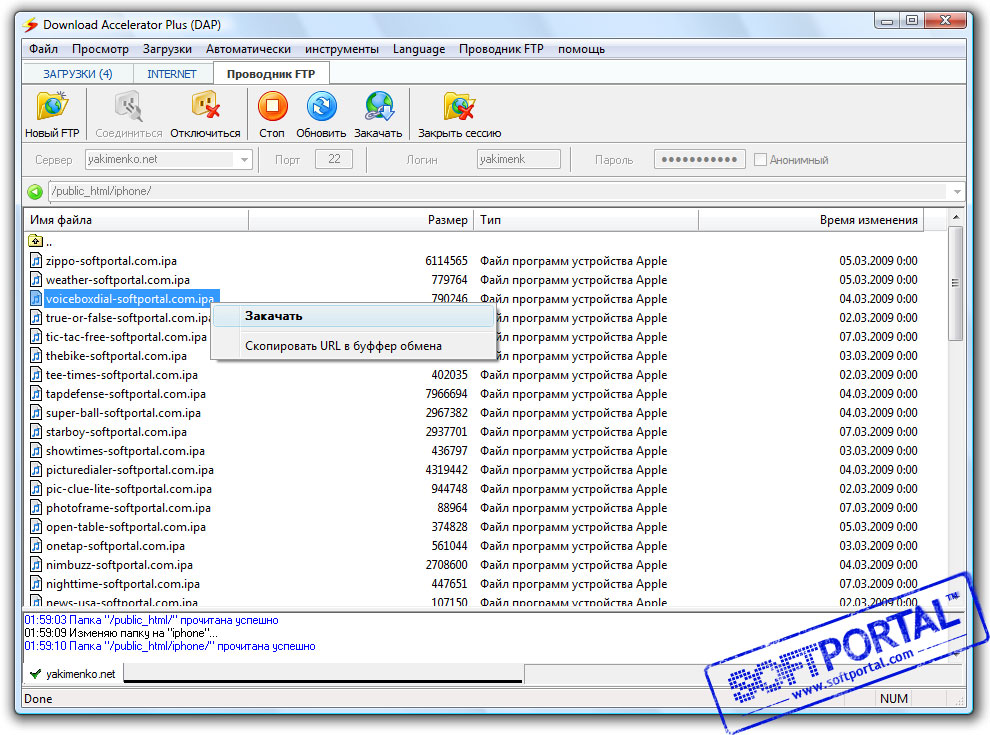990x735 pixels.
Task: Open the Автоматически menu
Action: click(x=248, y=49)
